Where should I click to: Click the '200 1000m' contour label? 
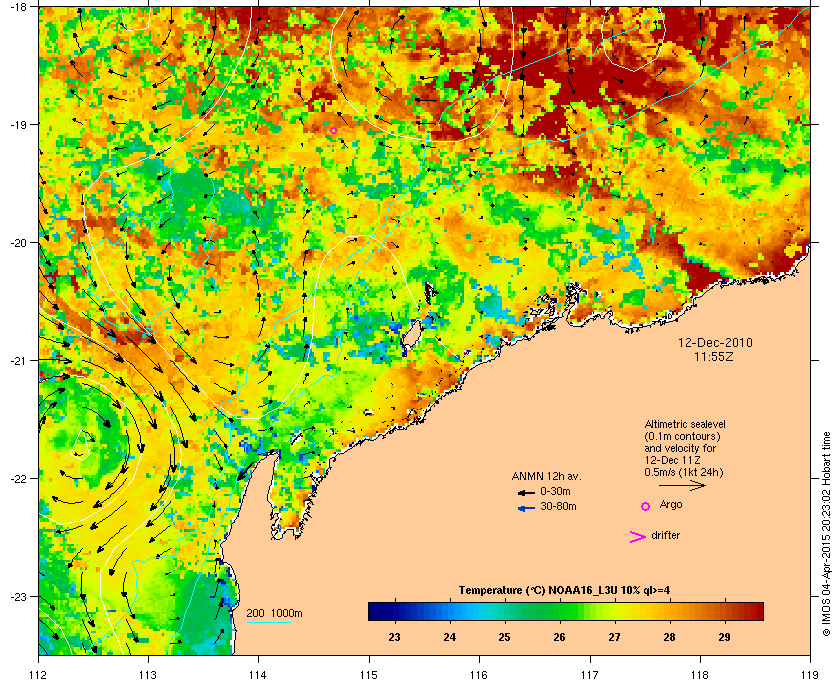tap(274, 613)
